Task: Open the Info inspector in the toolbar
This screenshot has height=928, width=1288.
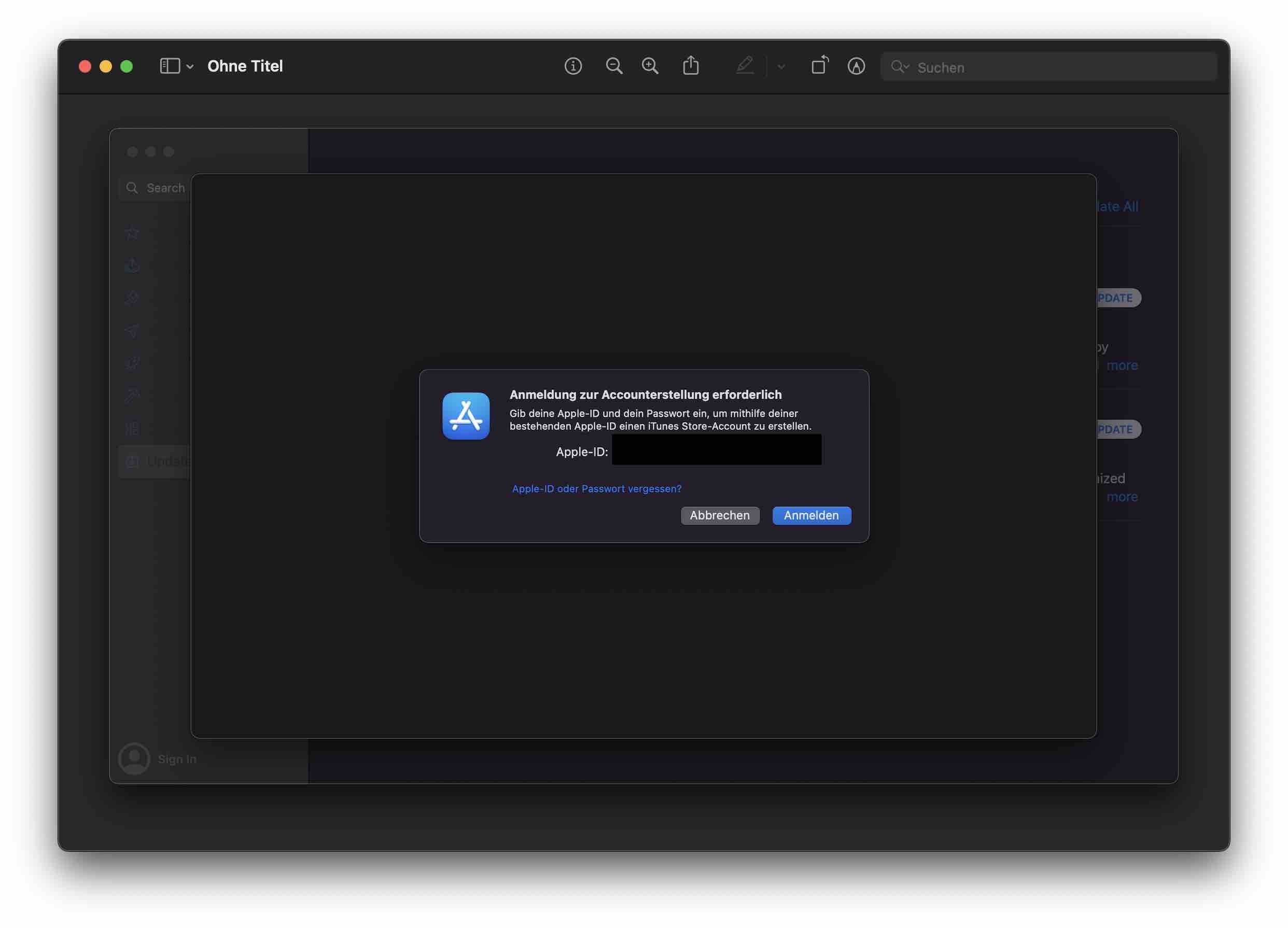Action: (x=573, y=66)
